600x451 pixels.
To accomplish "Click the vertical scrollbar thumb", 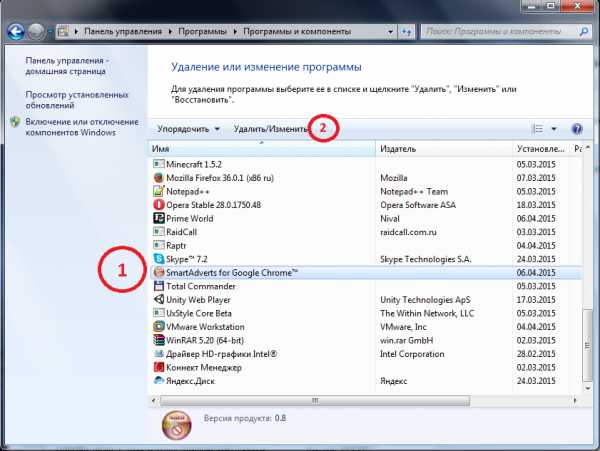I will click(587, 344).
